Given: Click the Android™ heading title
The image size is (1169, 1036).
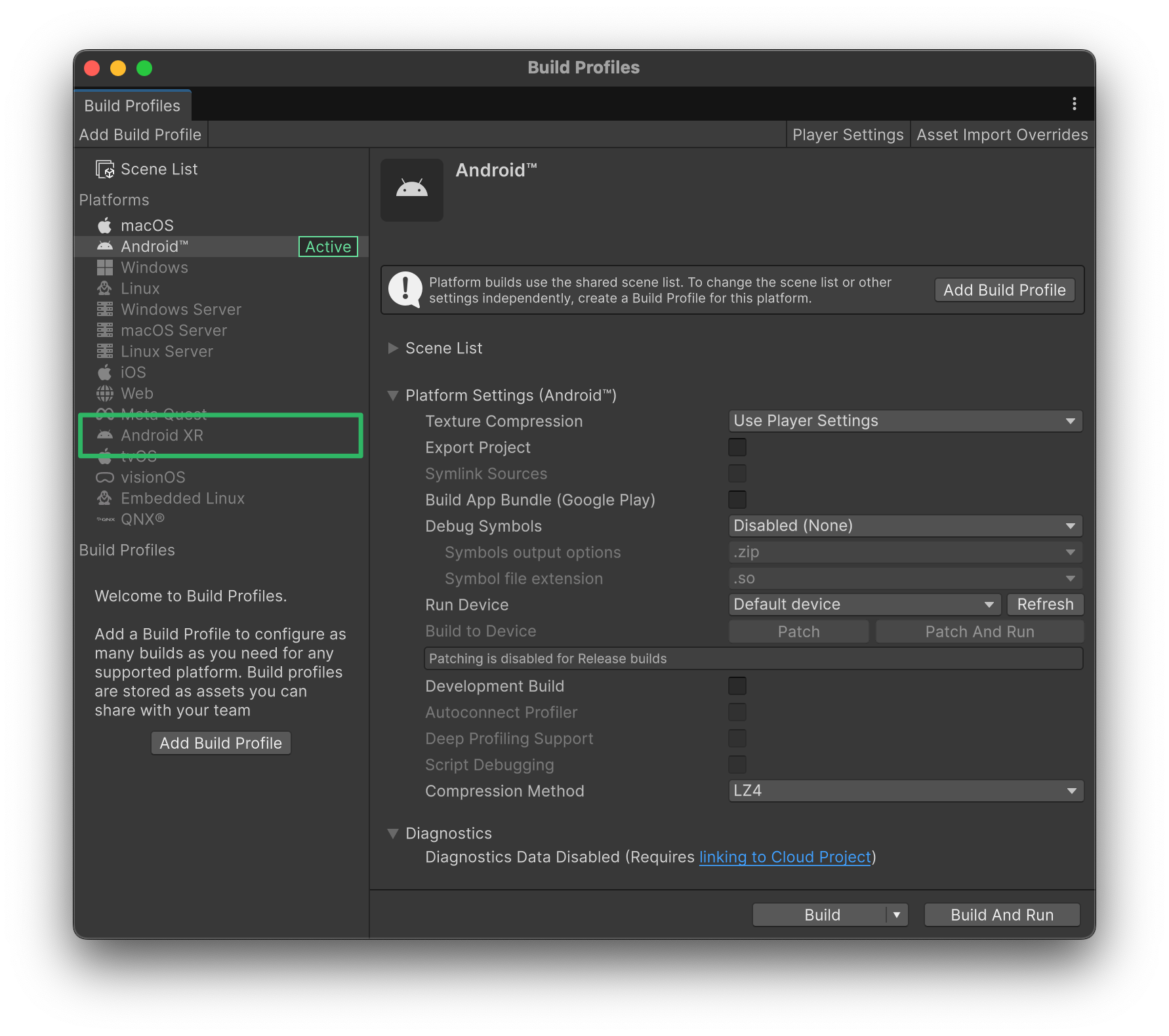Looking at the screenshot, I should tap(497, 170).
